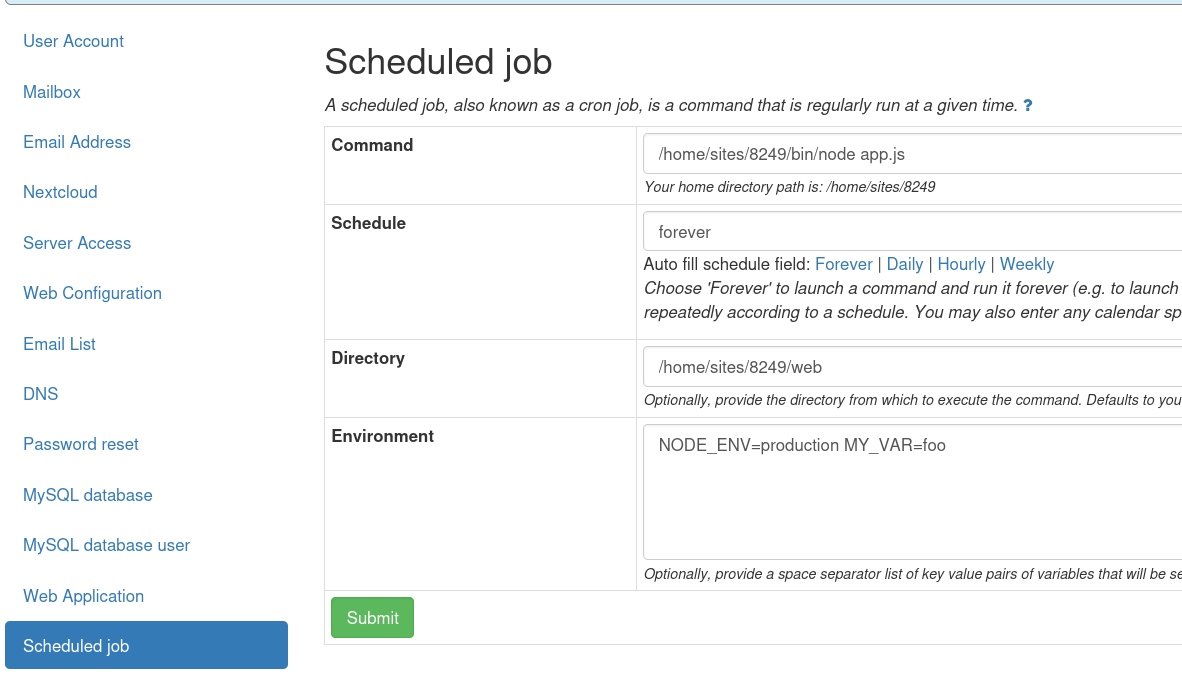Image resolution: width=1182 pixels, height=687 pixels.
Task: Open the User Account page
Action: pyautogui.click(x=73, y=41)
